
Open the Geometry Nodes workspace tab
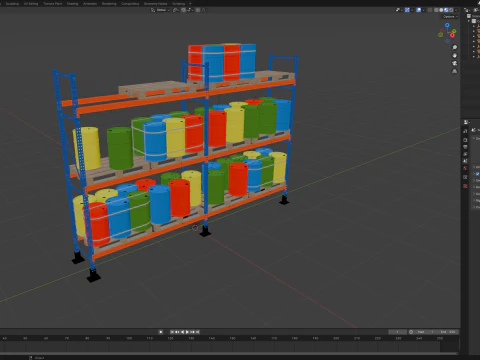tap(155, 4)
